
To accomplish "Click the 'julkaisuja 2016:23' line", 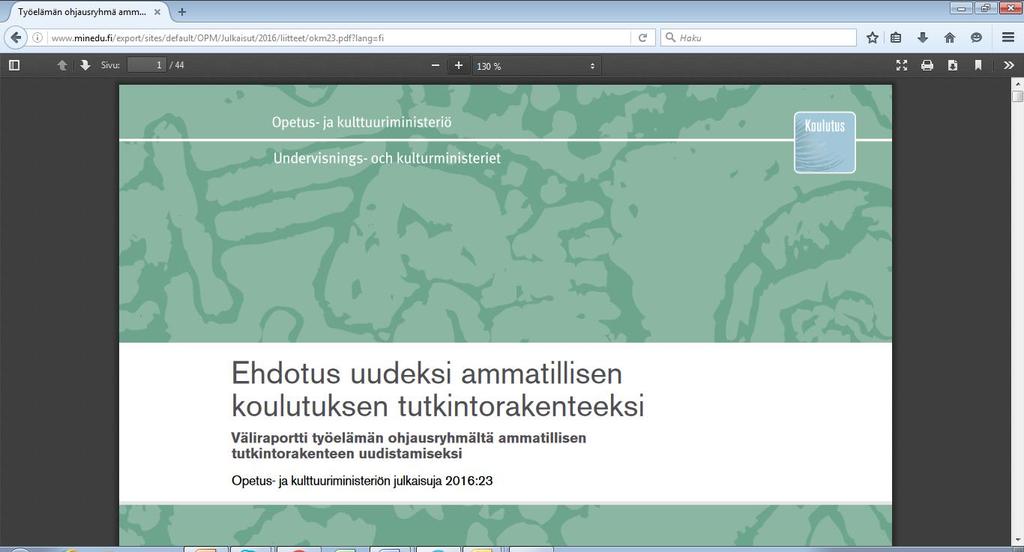I will coord(443,481).
